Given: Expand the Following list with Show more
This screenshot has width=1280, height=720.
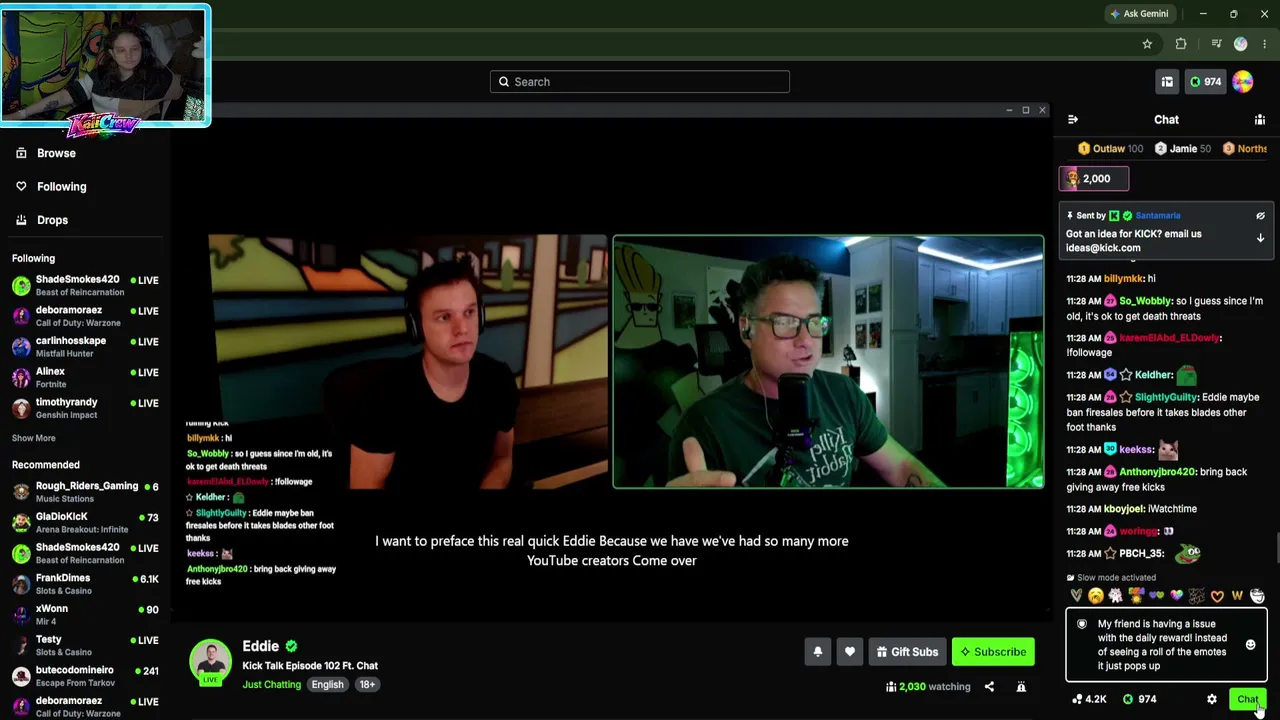Looking at the screenshot, I should click(33, 438).
